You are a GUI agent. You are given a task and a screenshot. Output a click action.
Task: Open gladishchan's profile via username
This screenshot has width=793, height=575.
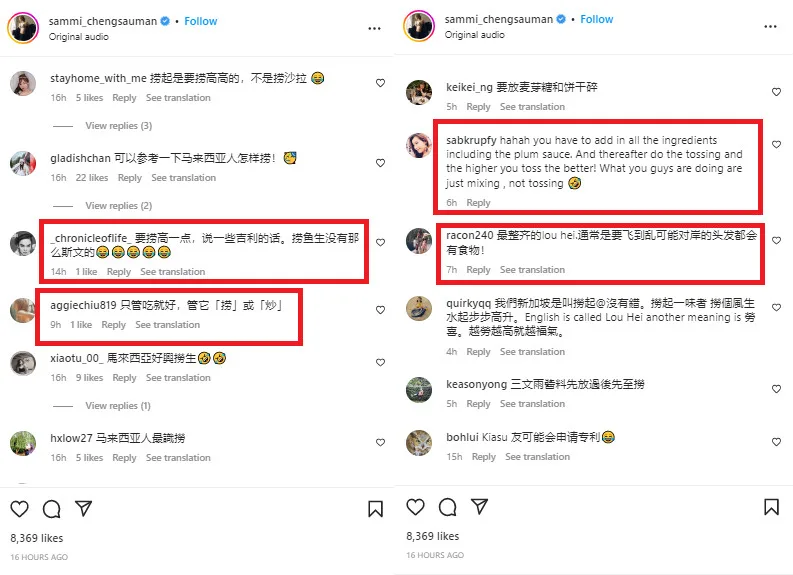coord(80,158)
